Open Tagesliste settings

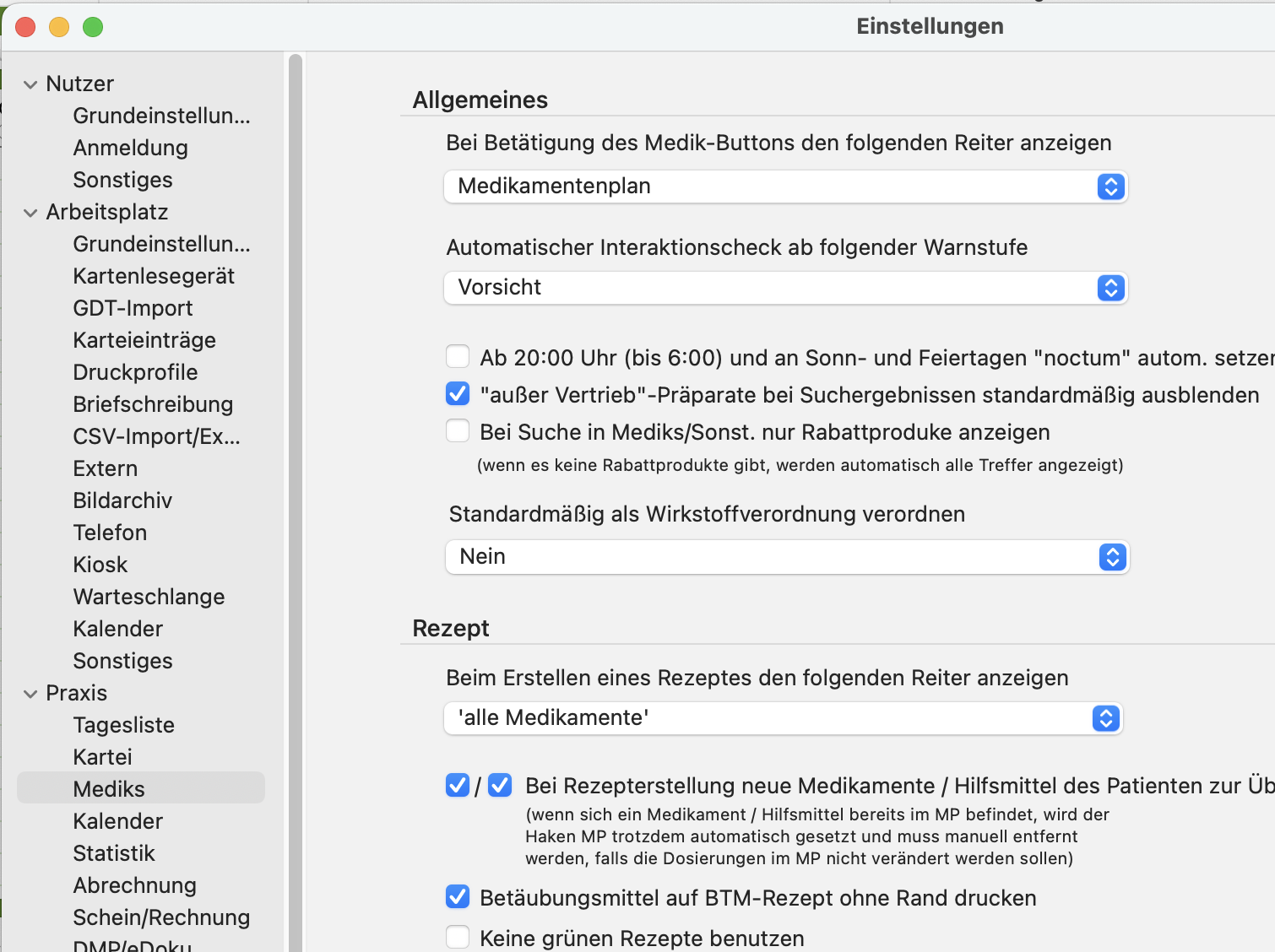pos(123,725)
